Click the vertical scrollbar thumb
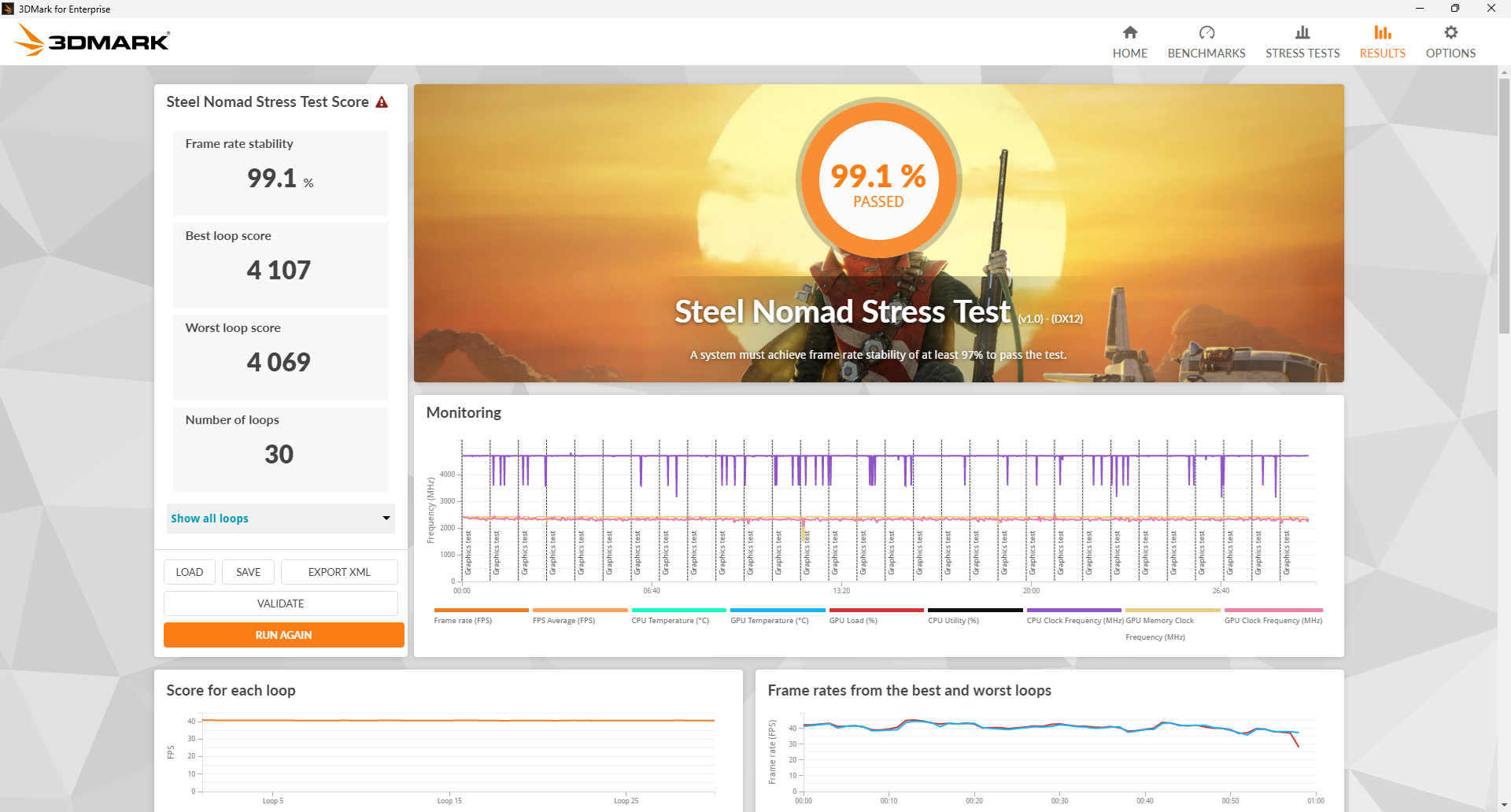Image resolution: width=1511 pixels, height=812 pixels. pos(1504,205)
